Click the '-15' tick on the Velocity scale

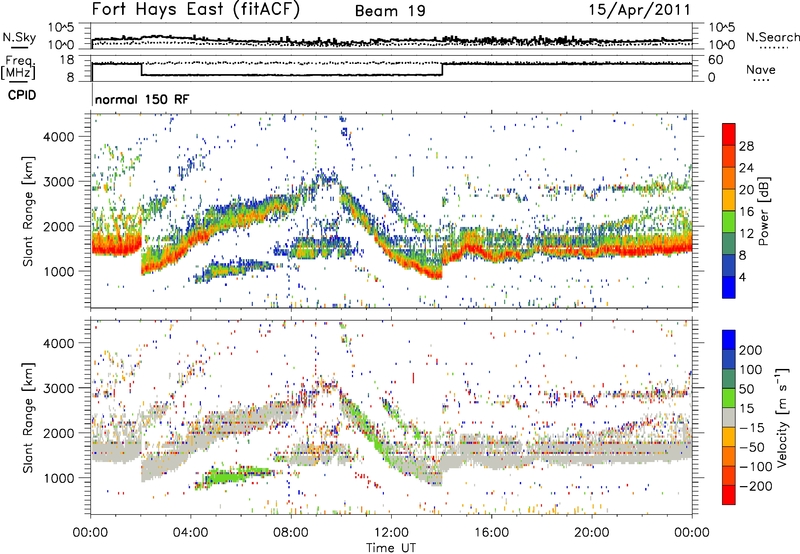point(752,427)
